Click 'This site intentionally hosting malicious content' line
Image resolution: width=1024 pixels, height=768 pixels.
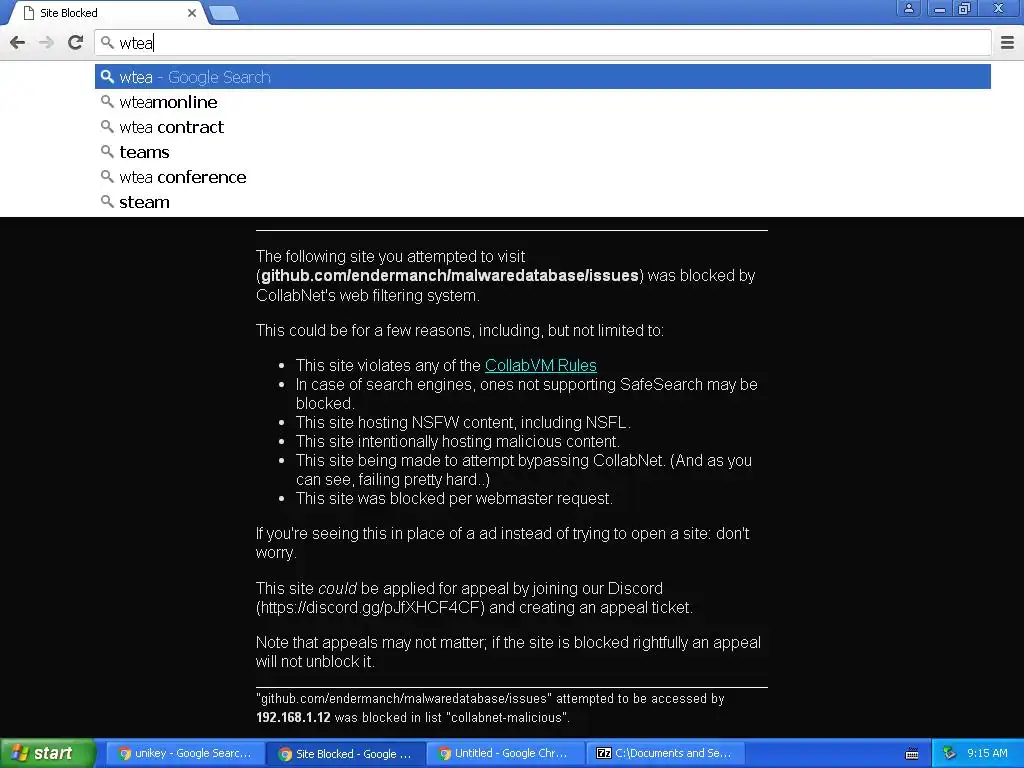457,441
